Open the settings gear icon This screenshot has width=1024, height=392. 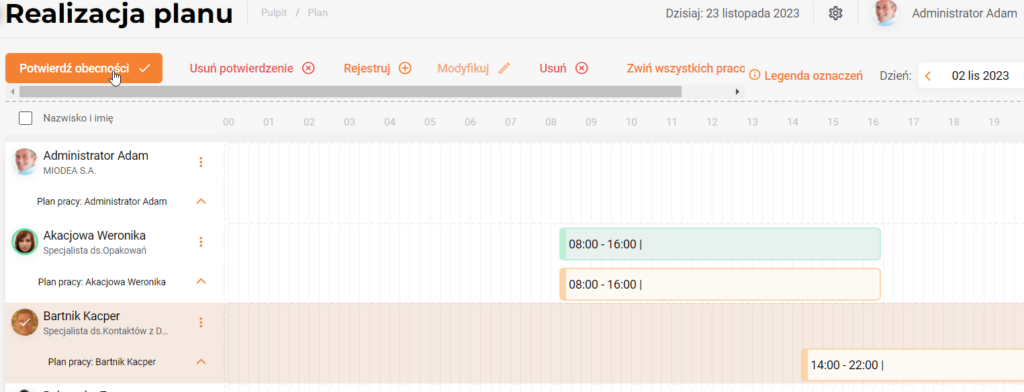click(835, 13)
